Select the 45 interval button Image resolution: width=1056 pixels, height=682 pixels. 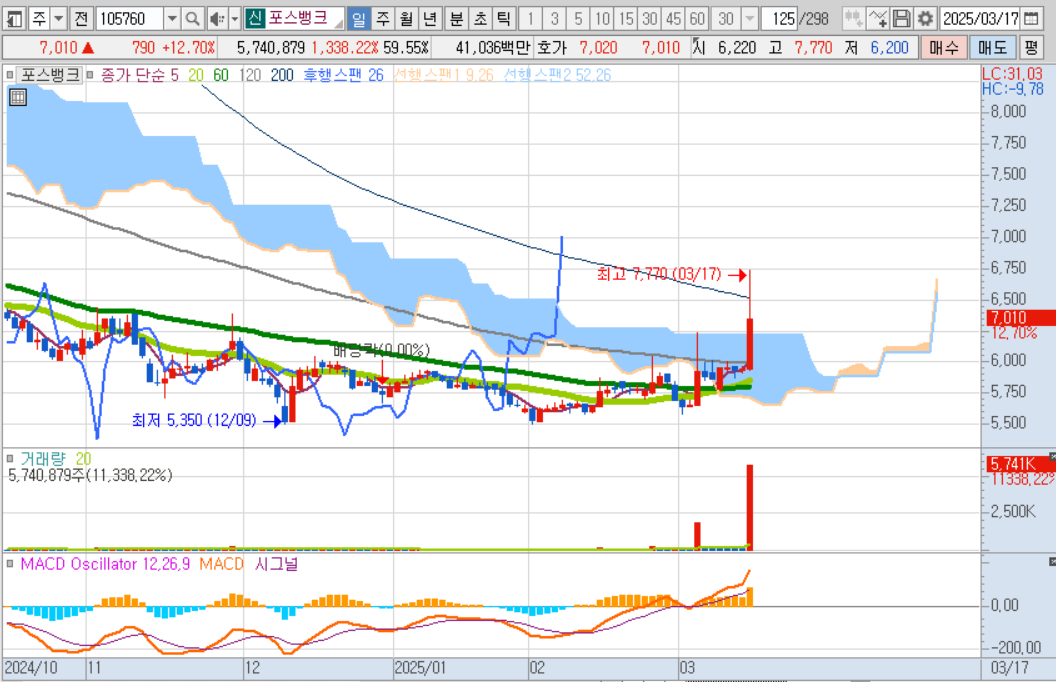pos(673,19)
